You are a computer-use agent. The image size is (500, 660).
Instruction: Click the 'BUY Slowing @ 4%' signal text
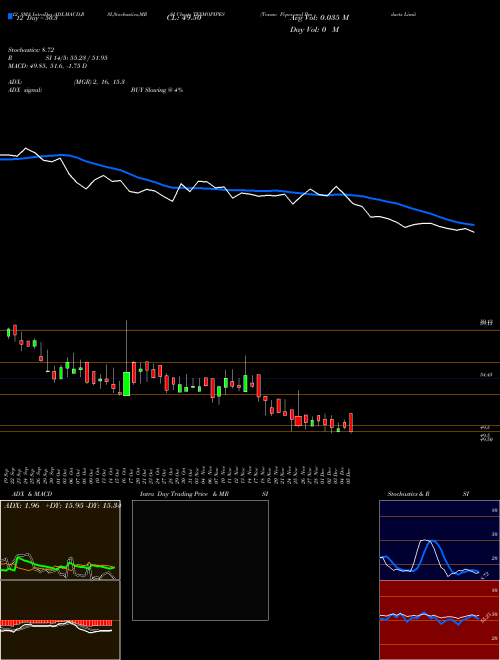click(x=157, y=90)
